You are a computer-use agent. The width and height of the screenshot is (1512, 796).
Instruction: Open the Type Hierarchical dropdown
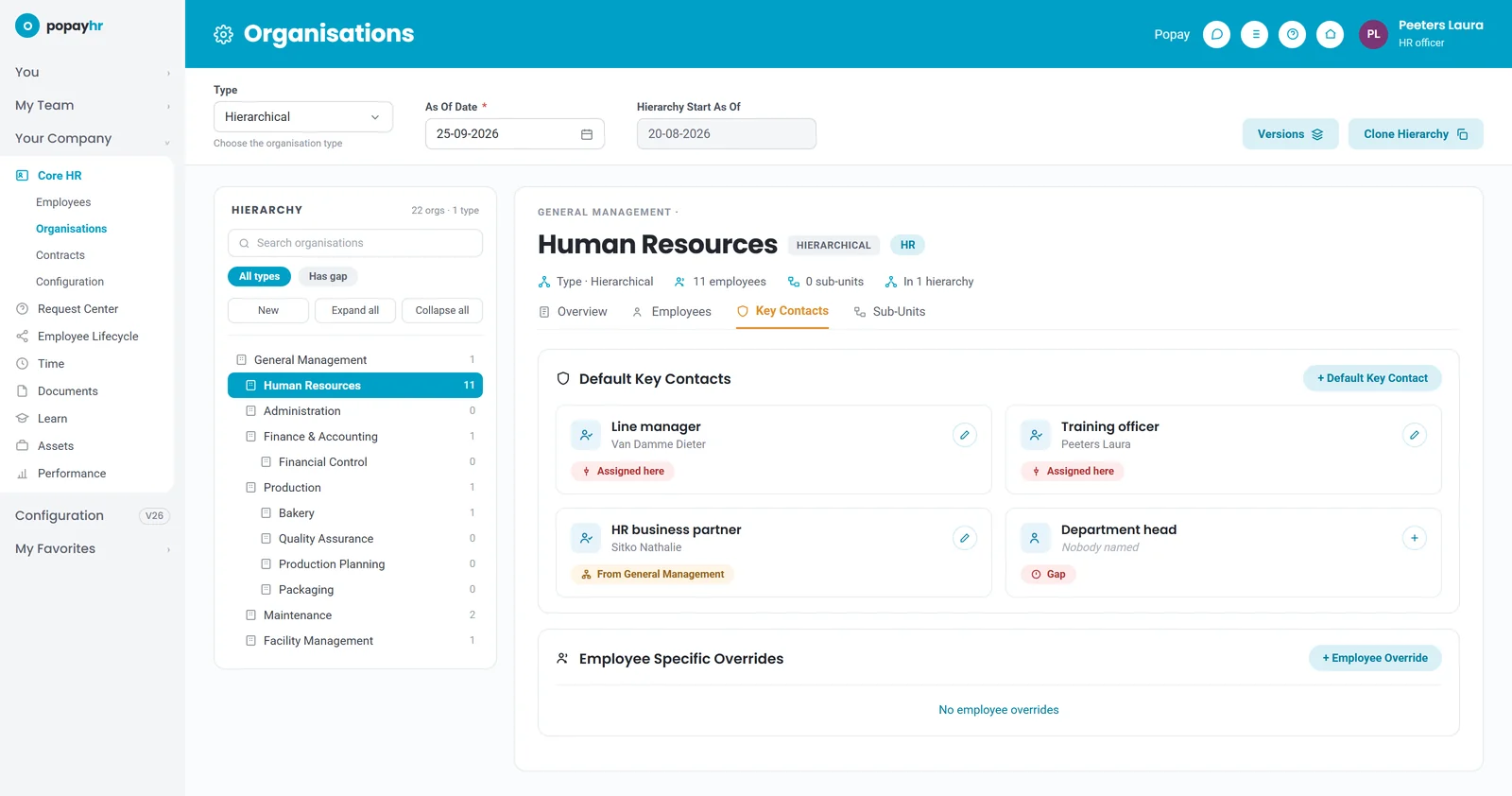303,117
